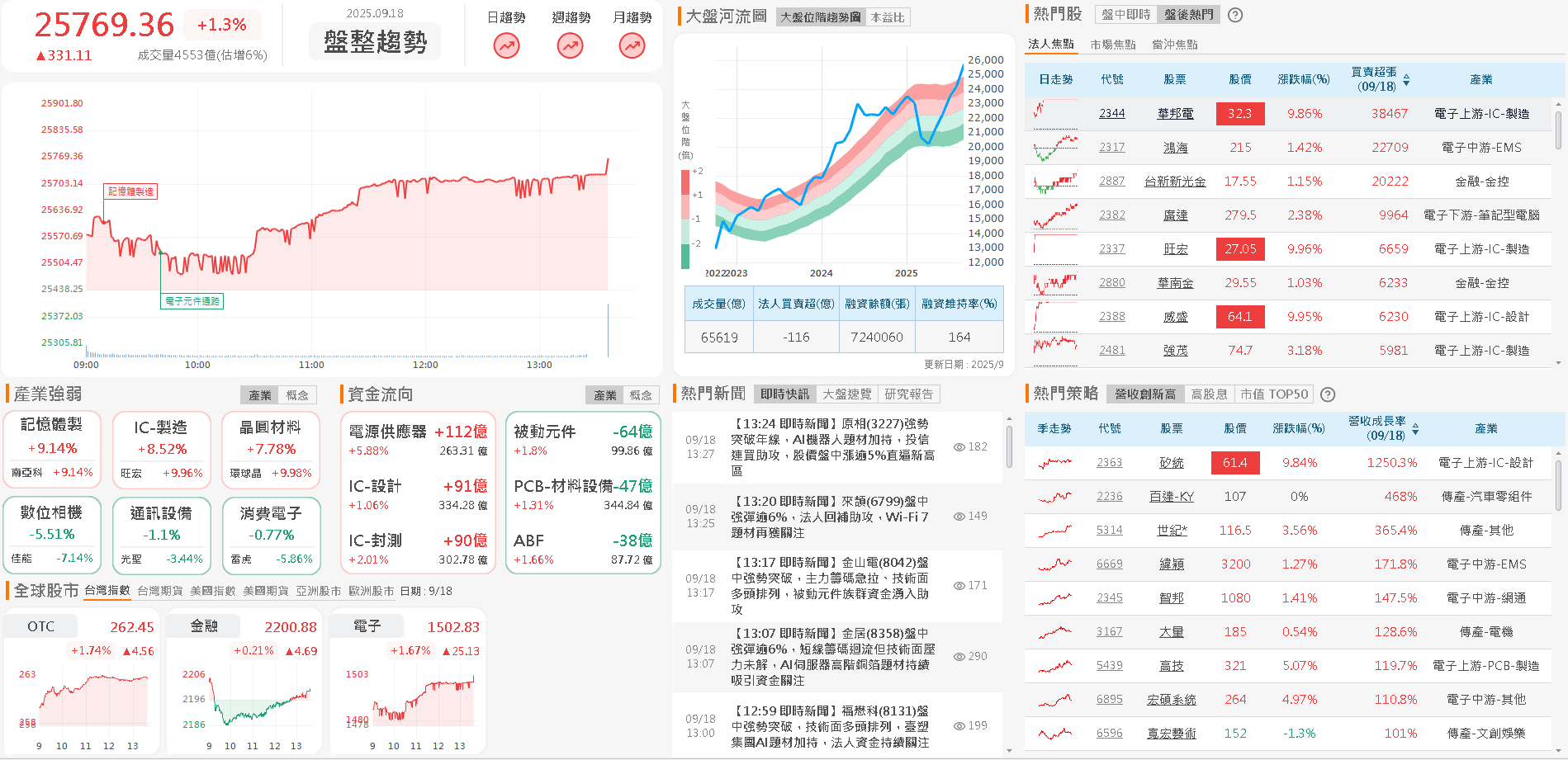Switch 產業強弱 panel to 概念 view
This screenshot has width=1568, height=760.
coord(298,394)
